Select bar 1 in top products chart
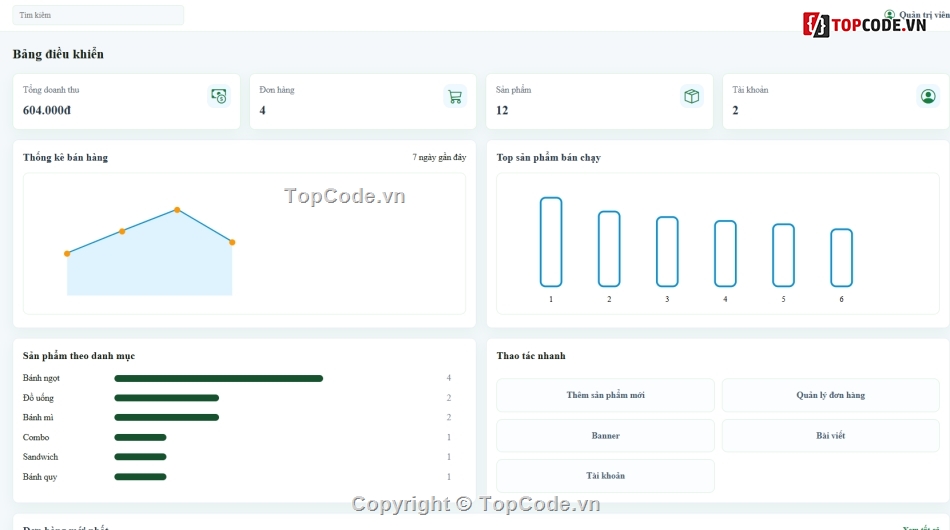950x530 pixels. point(551,242)
